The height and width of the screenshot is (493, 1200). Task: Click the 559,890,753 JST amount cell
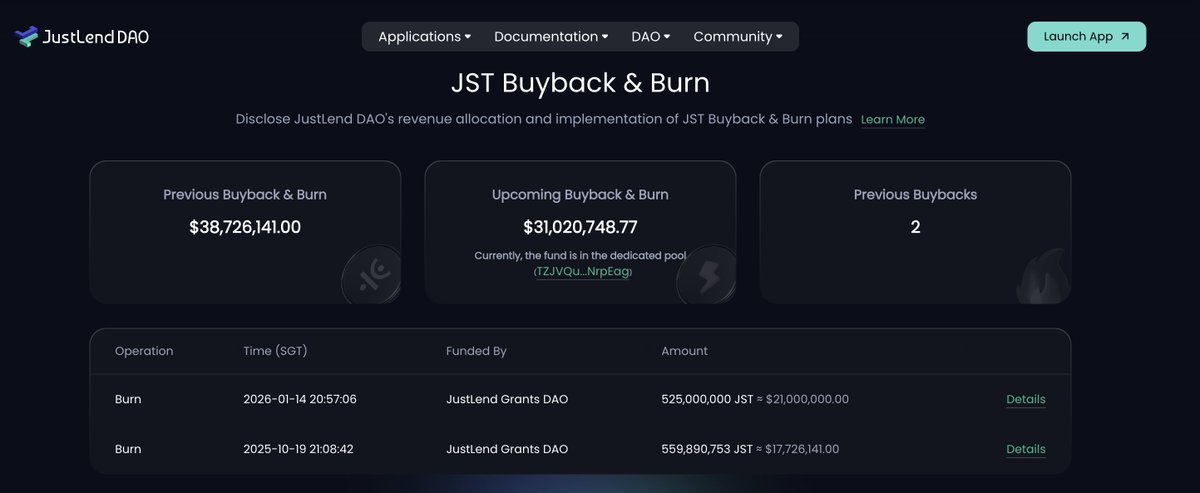(x=751, y=450)
